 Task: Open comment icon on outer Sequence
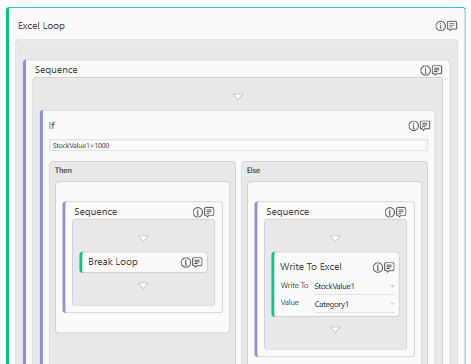click(x=437, y=70)
